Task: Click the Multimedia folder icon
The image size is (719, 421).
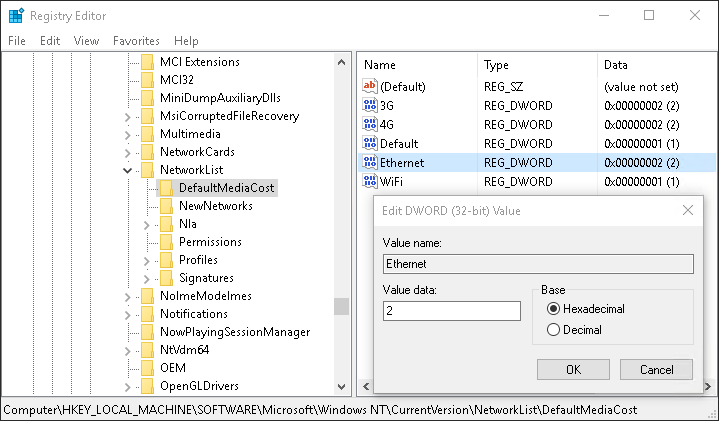Action: tap(148, 134)
